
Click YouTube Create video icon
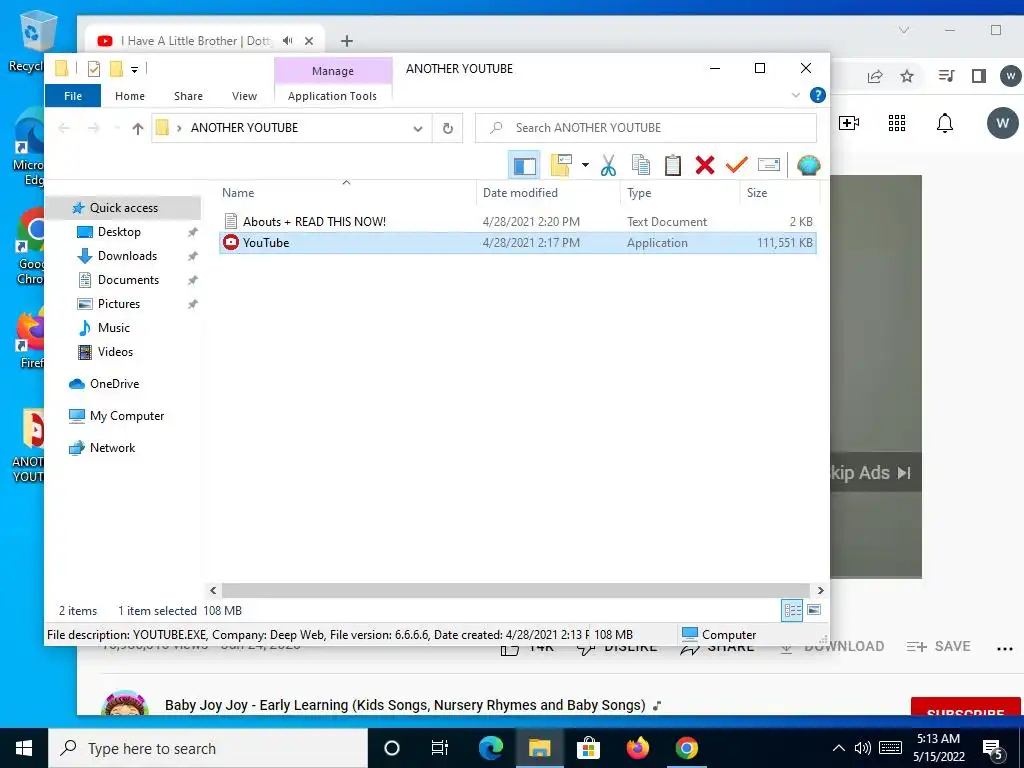click(848, 123)
